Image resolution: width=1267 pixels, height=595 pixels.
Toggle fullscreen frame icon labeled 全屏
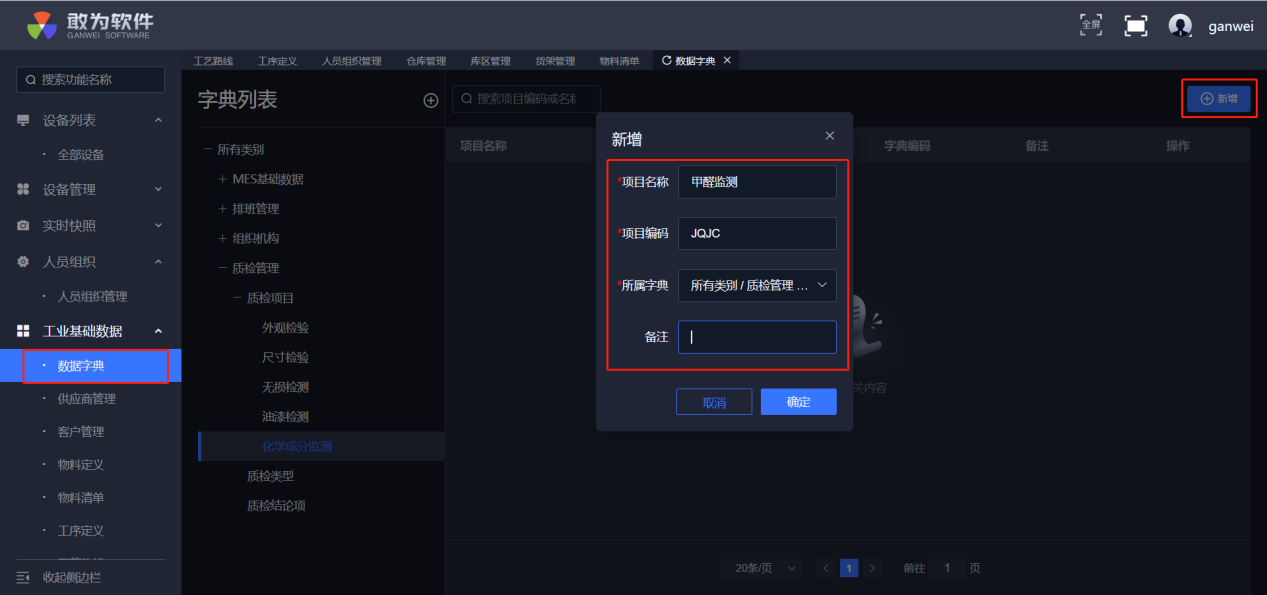pyautogui.click(x=1091, y=25)
